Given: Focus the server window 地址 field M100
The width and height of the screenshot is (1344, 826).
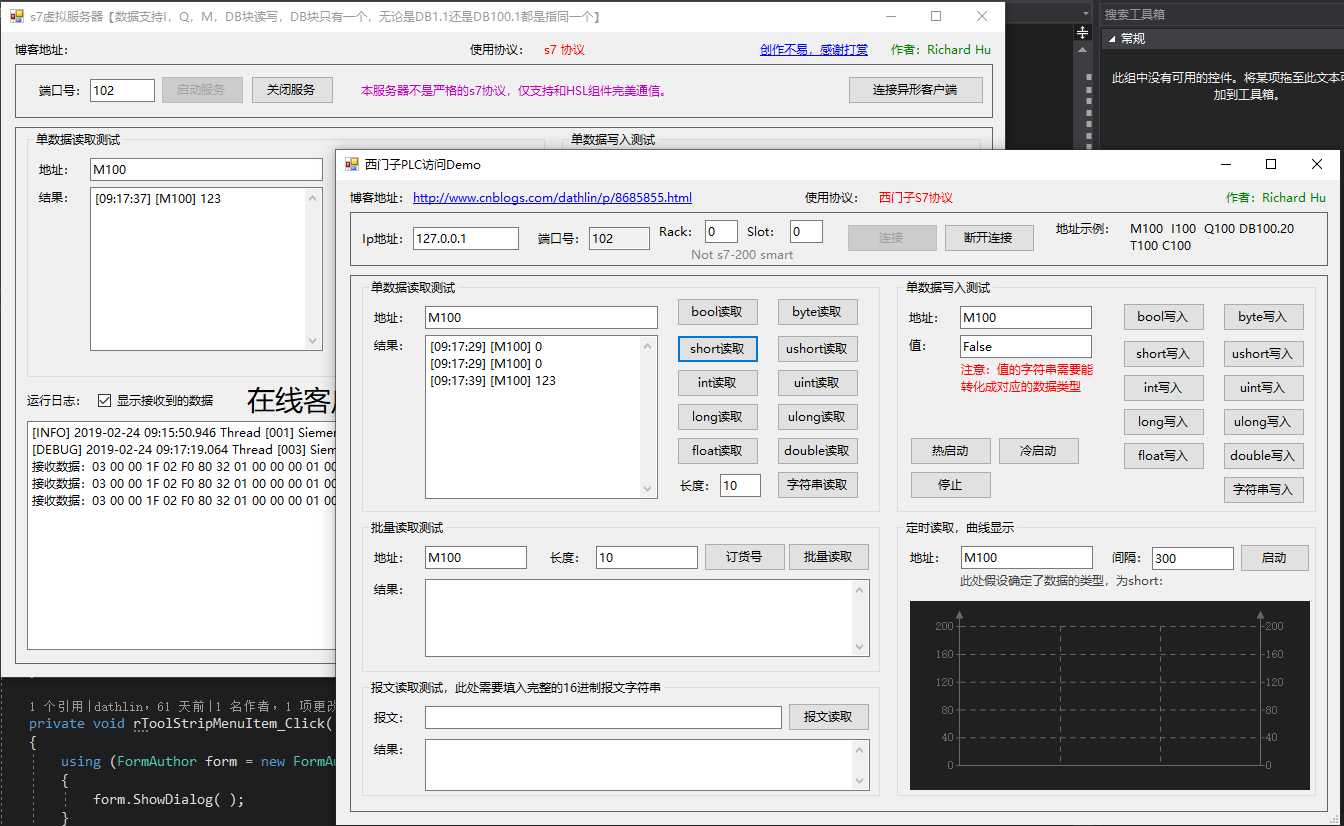Looking at the screenshot, I should (x=206, y=170).
